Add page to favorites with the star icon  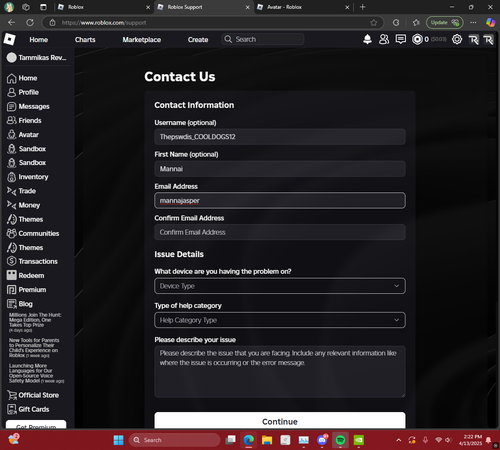[374, 23]
